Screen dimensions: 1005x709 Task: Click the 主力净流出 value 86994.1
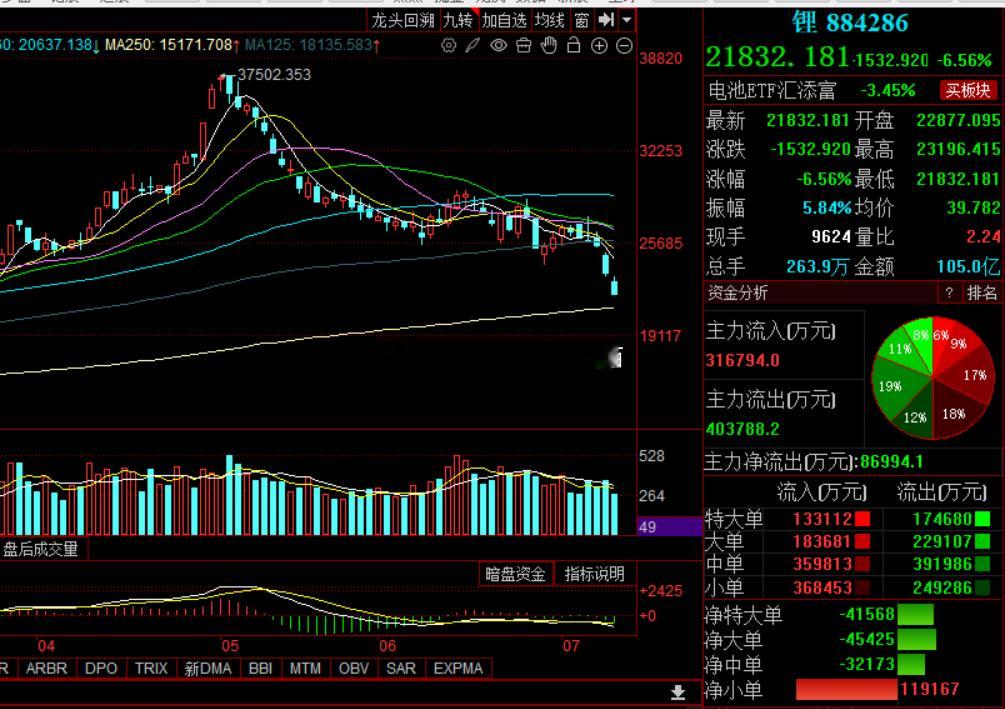coord(892,462)
